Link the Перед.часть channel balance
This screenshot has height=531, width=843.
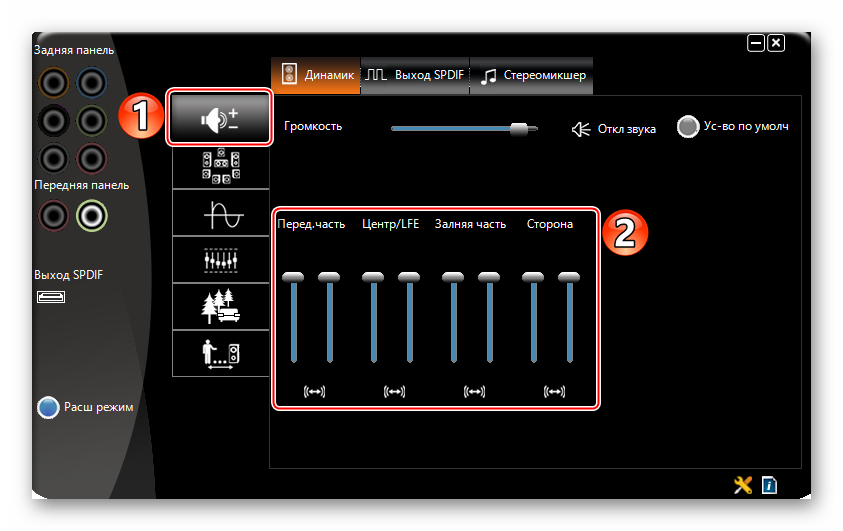click(x=311, y=392)
